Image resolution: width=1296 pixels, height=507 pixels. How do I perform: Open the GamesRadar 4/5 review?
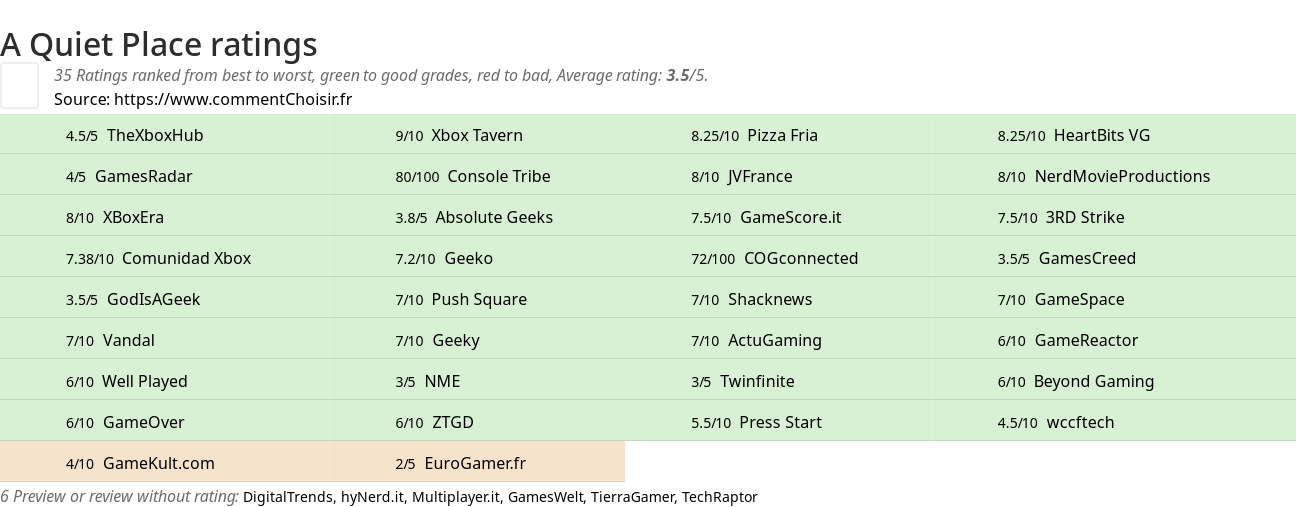165,176
